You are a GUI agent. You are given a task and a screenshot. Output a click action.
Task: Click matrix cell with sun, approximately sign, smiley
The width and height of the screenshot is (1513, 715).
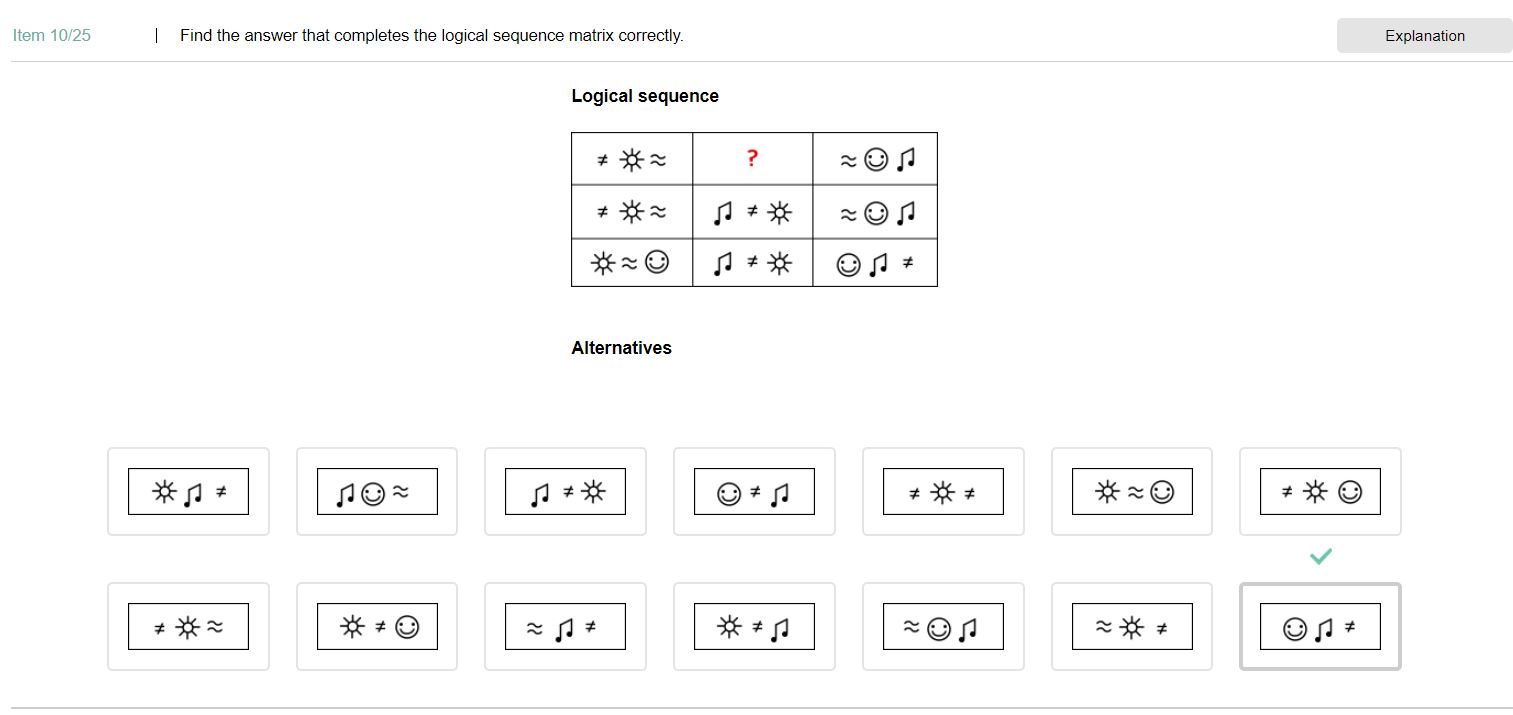click(631, 263)
